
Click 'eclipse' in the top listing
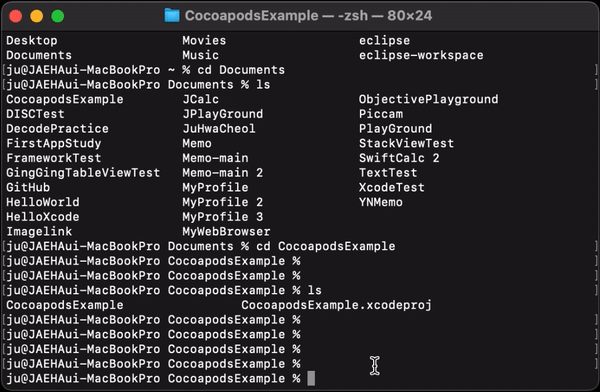384,40
